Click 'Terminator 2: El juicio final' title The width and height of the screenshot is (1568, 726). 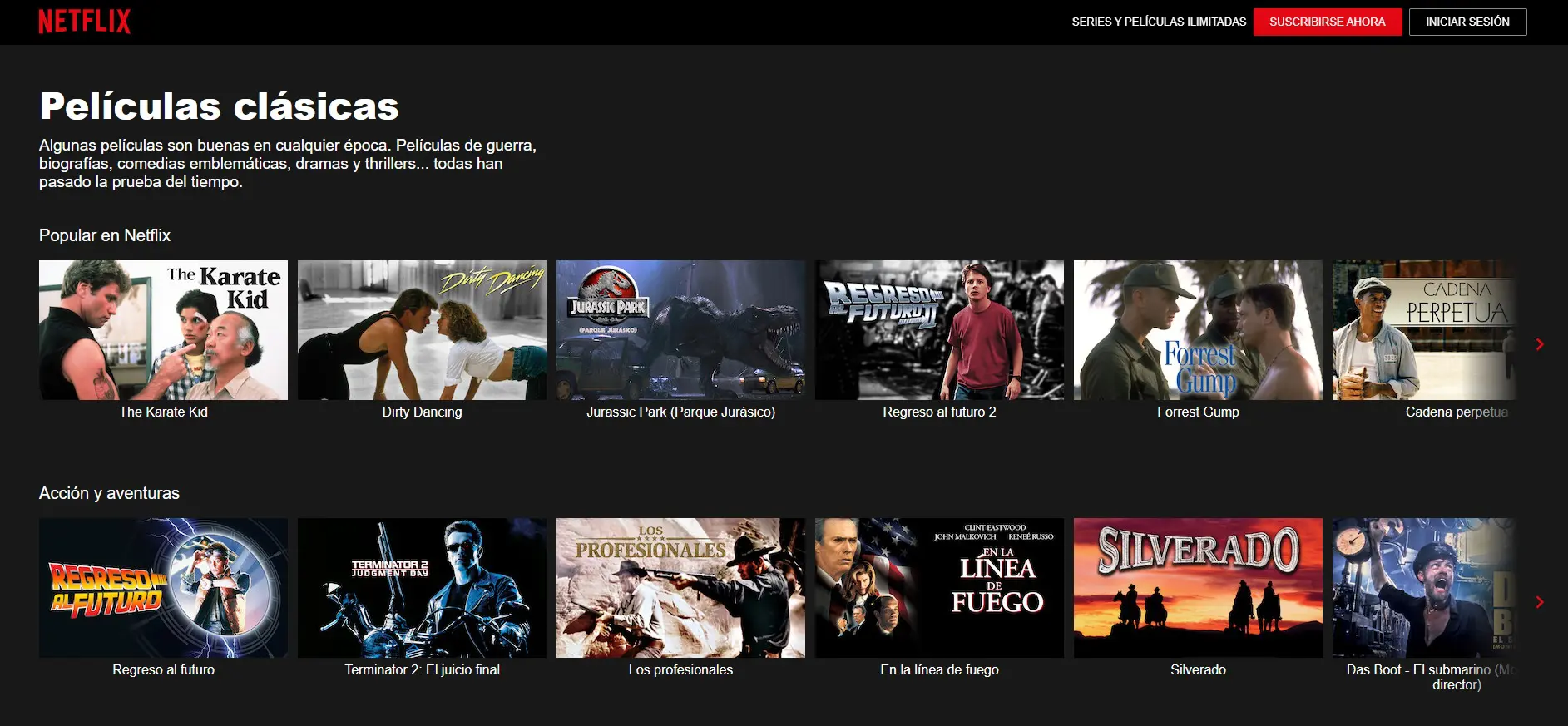click(x=422, y=669)
